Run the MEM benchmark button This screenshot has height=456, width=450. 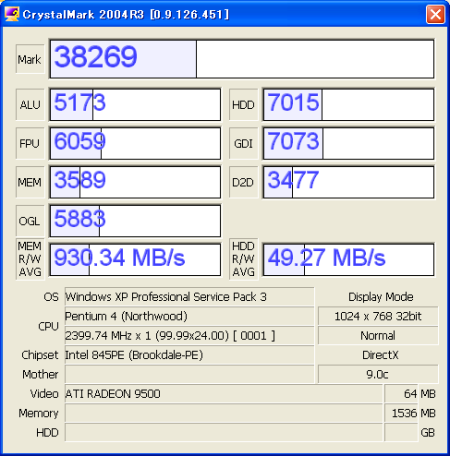click(x=30, y=182)
